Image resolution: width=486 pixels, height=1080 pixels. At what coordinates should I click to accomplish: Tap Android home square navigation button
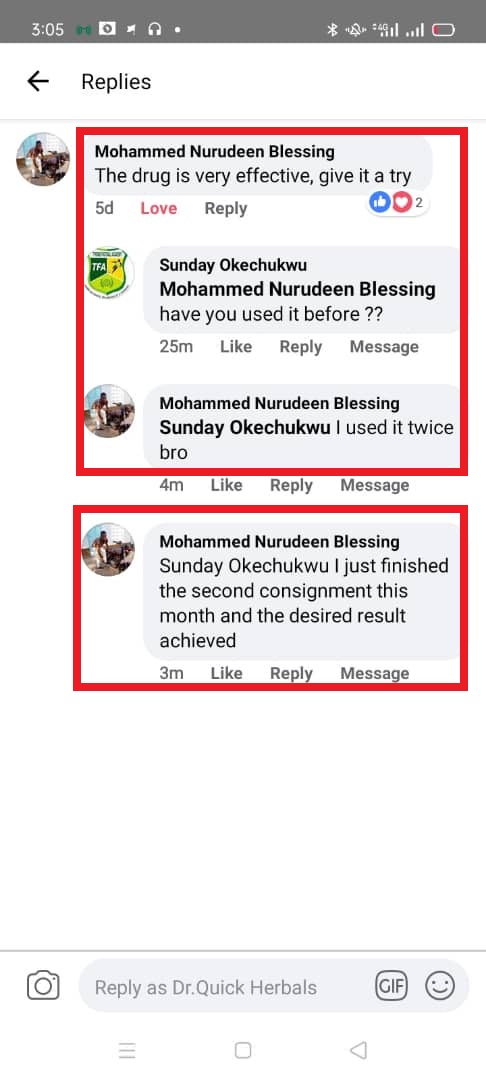click(x=243, y=1050)
